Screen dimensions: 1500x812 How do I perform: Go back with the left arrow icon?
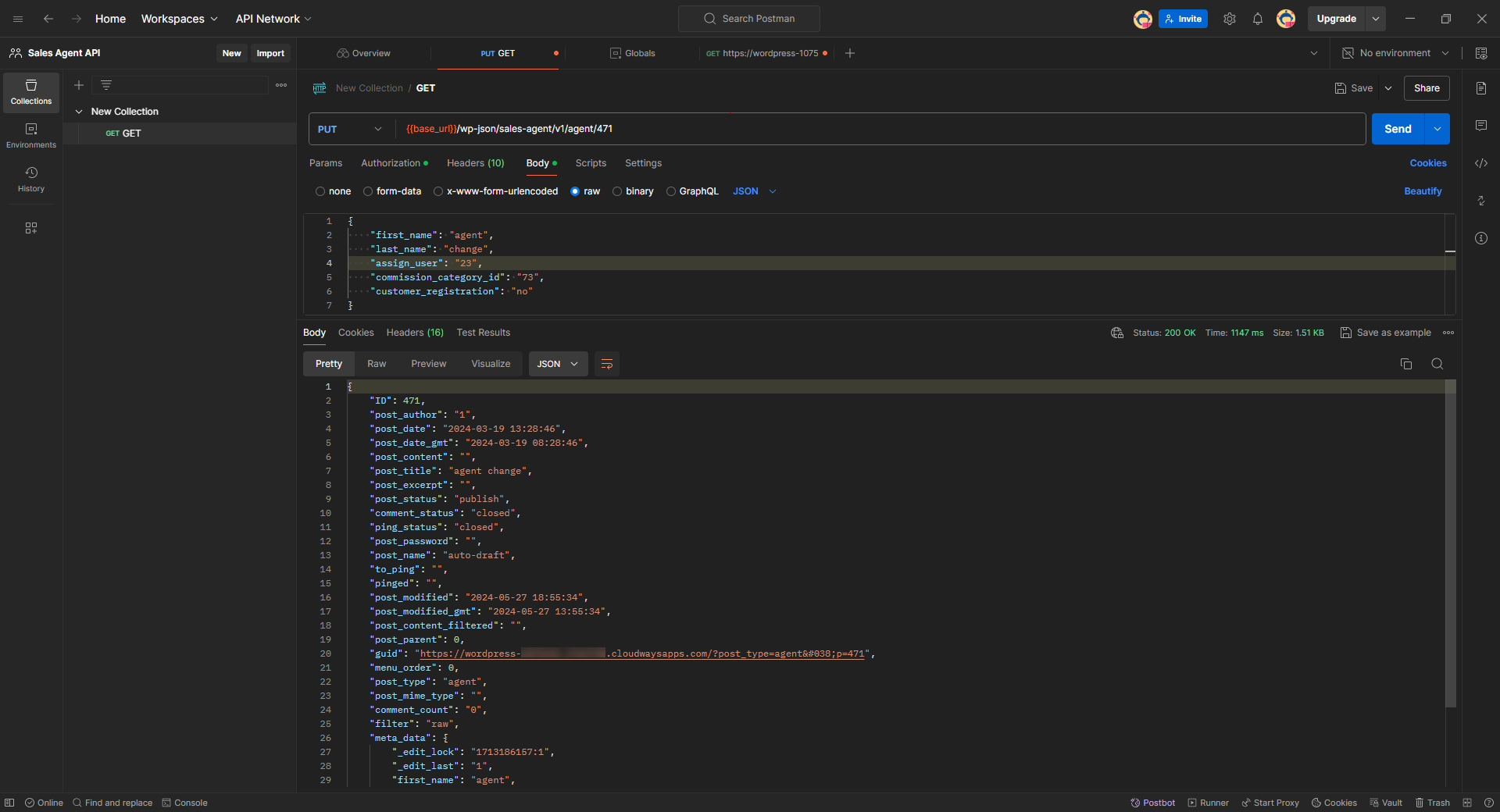(48, 19)
